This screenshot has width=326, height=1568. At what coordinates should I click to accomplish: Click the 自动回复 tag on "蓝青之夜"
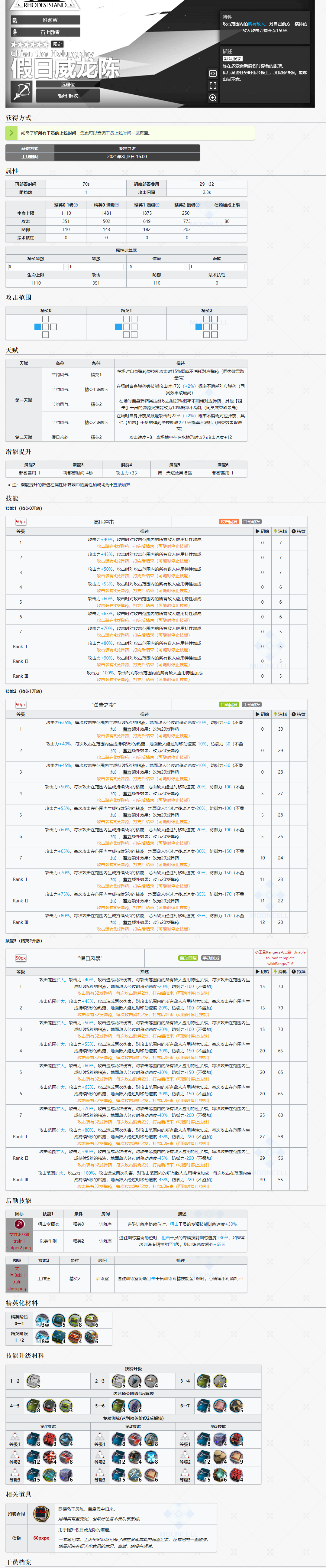[229, 704]
